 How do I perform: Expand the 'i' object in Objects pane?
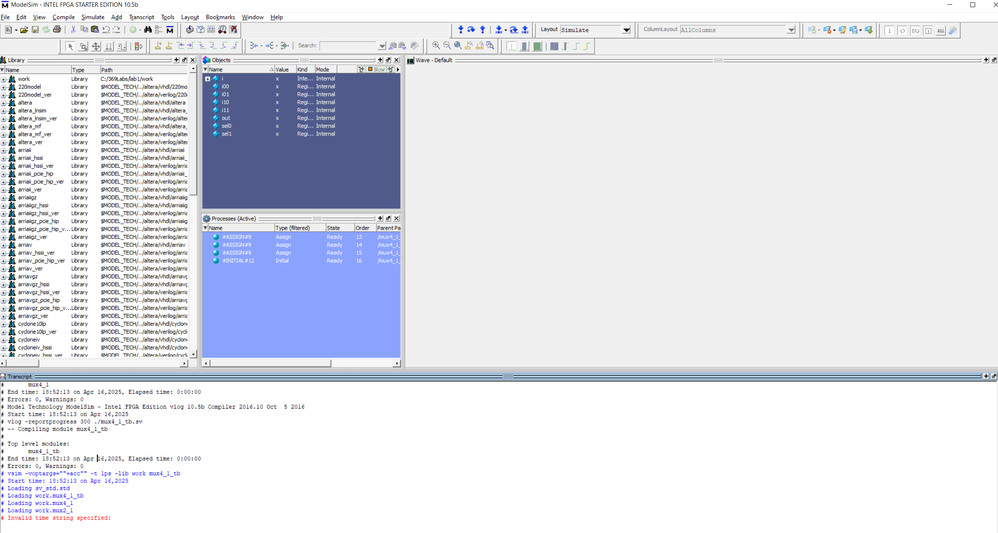click(x=207, y=79)
